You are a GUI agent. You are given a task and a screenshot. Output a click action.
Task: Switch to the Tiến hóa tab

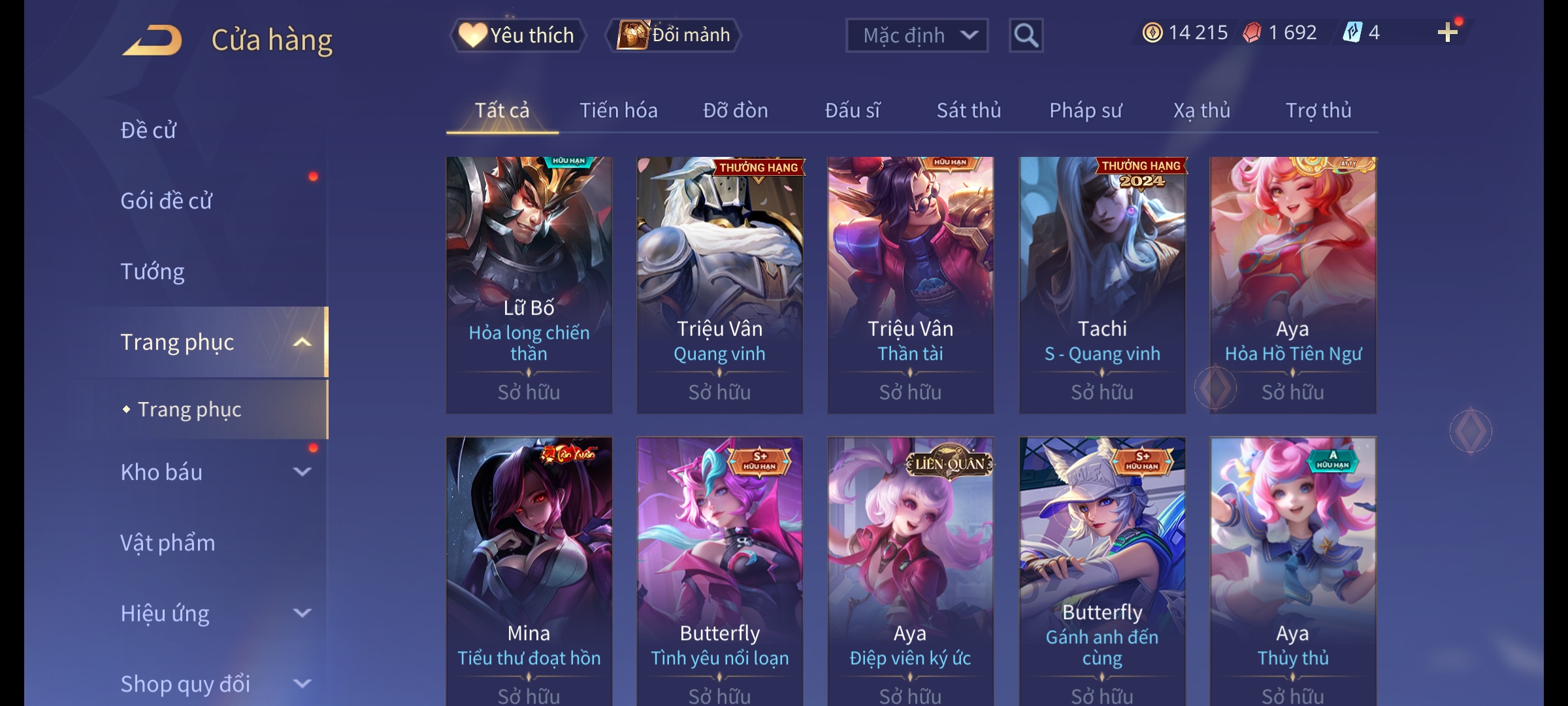618,110
